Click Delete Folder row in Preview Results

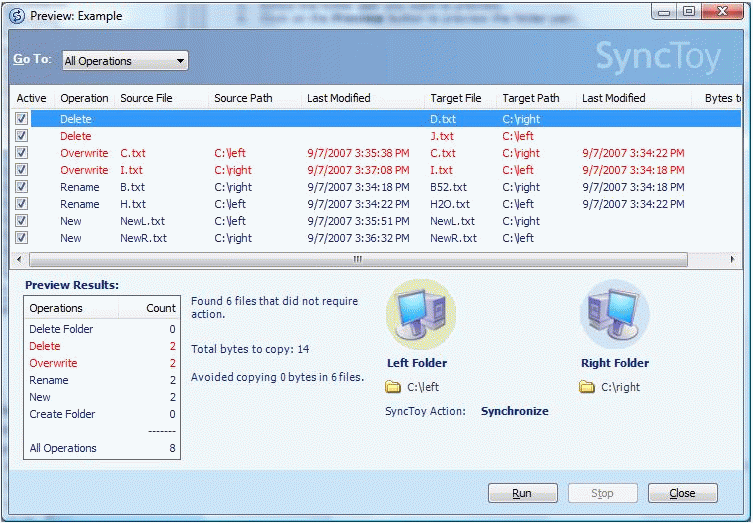(x=102, y=329)
